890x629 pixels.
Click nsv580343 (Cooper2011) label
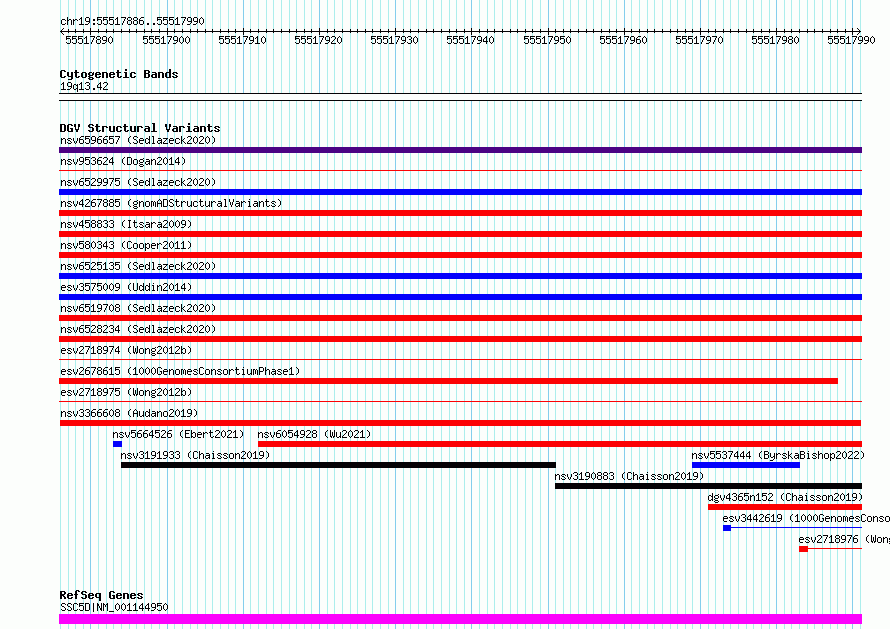coord(126,245)
